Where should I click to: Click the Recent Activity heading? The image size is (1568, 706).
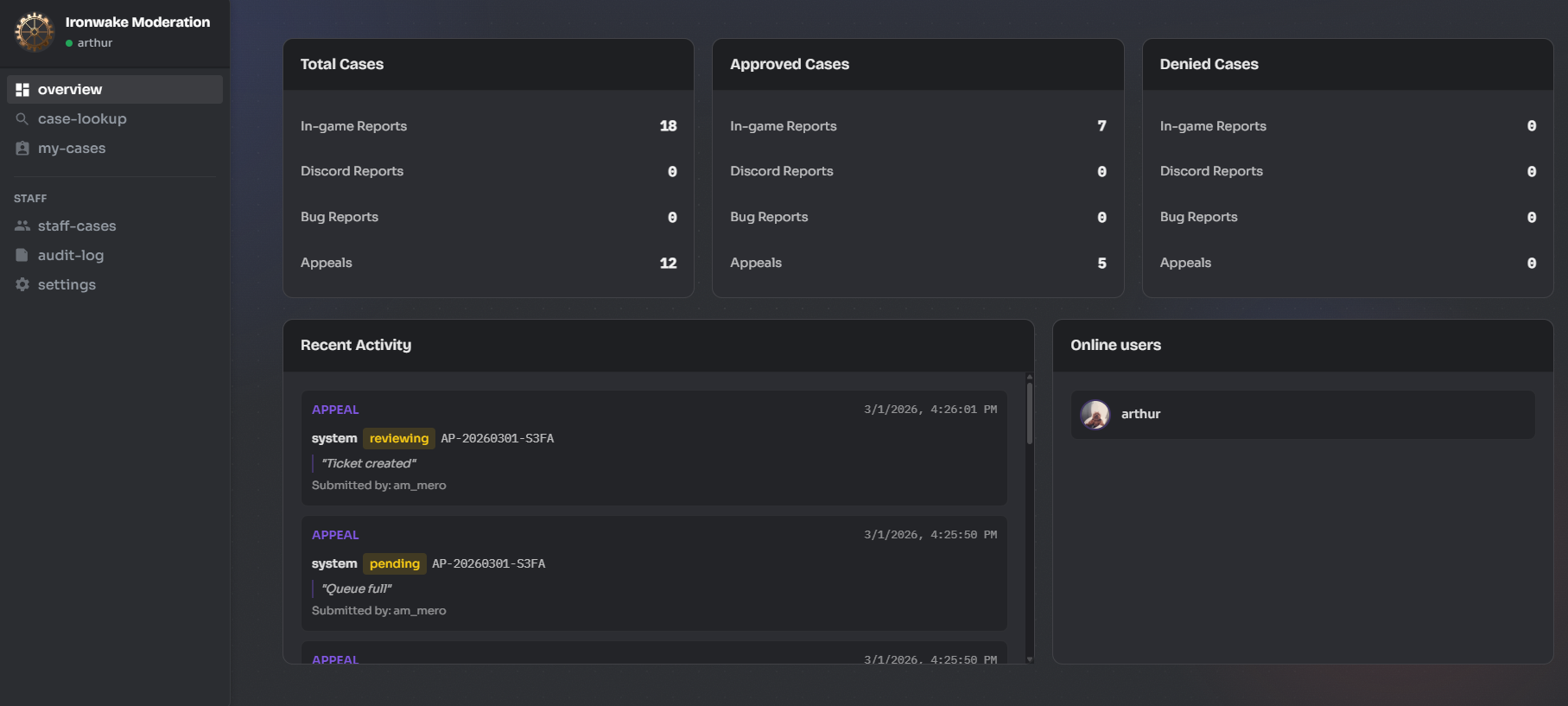tap(356, 346)
